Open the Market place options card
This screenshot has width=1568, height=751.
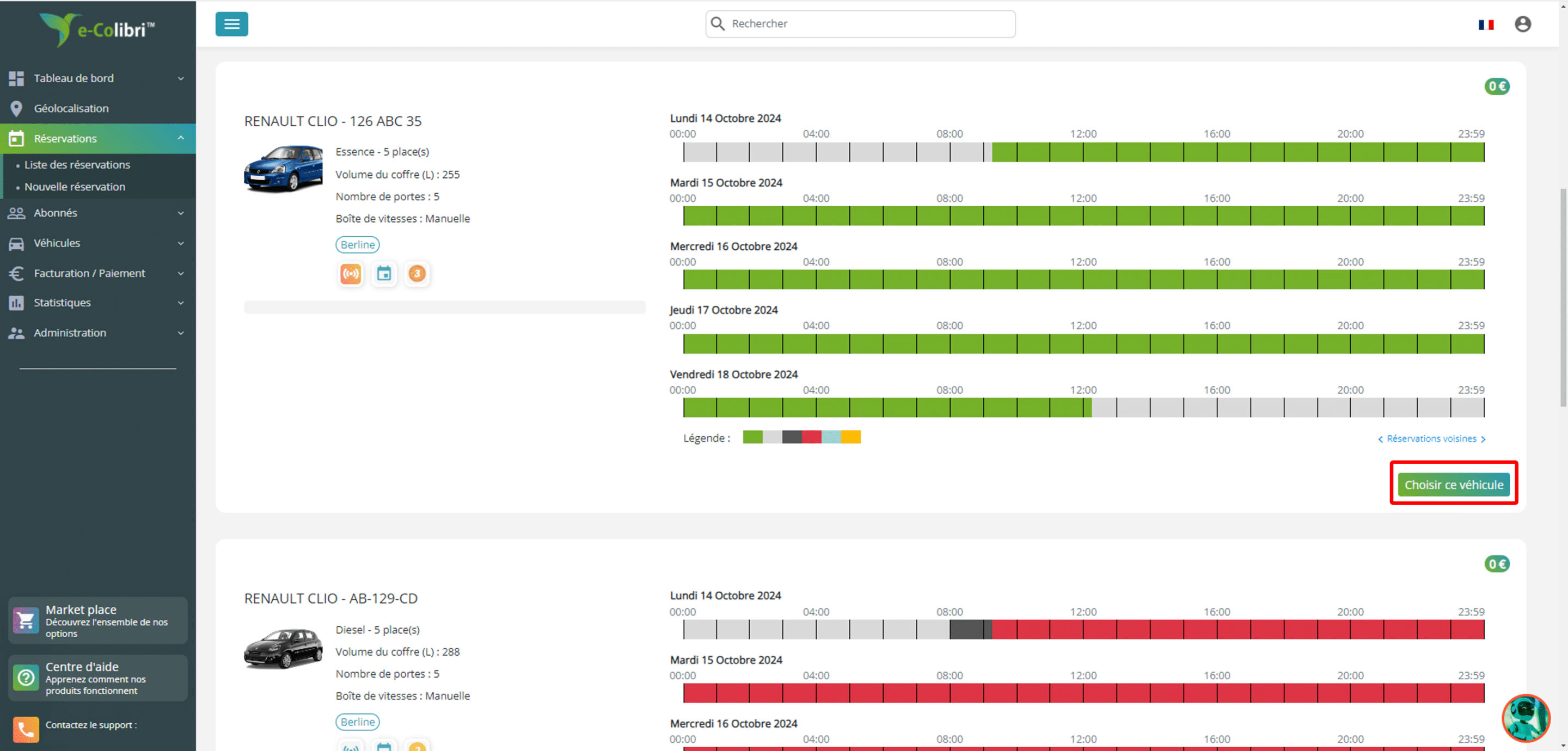pyautogui.click(x=97, y=621)
